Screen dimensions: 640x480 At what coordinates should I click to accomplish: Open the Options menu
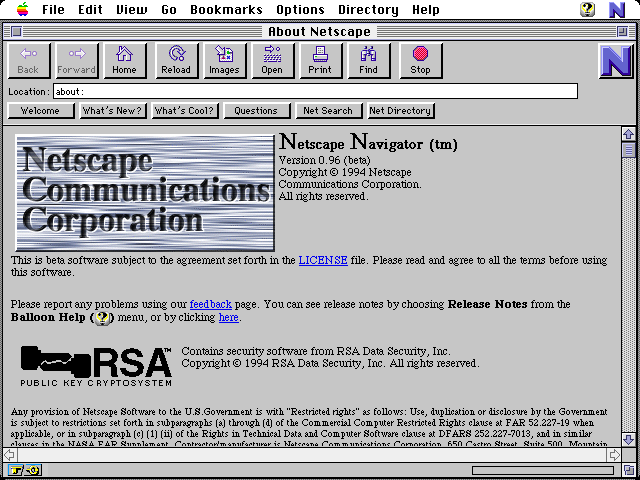(x=300, y=9)
